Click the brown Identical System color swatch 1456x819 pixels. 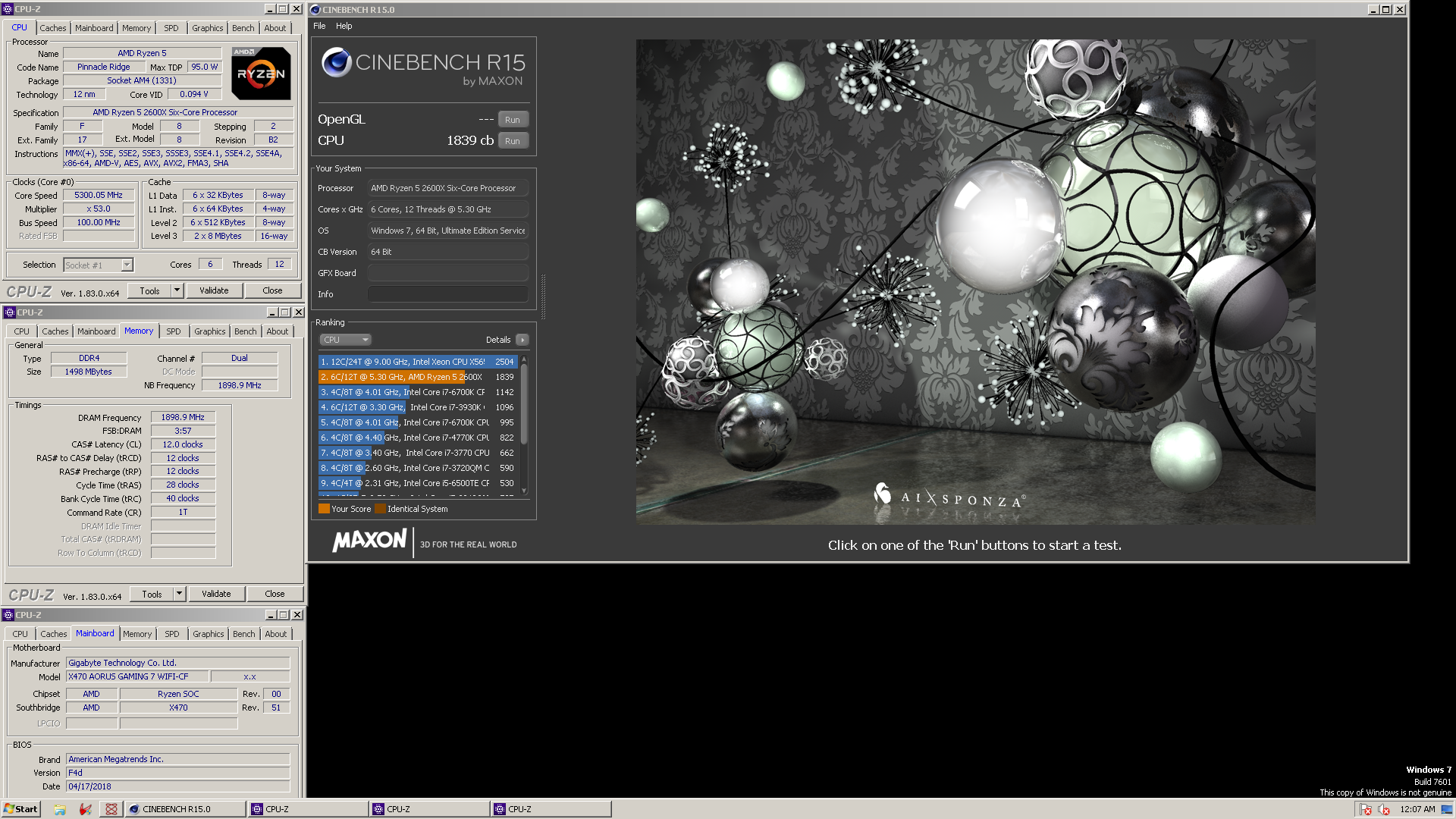click(x=380, y=509)
